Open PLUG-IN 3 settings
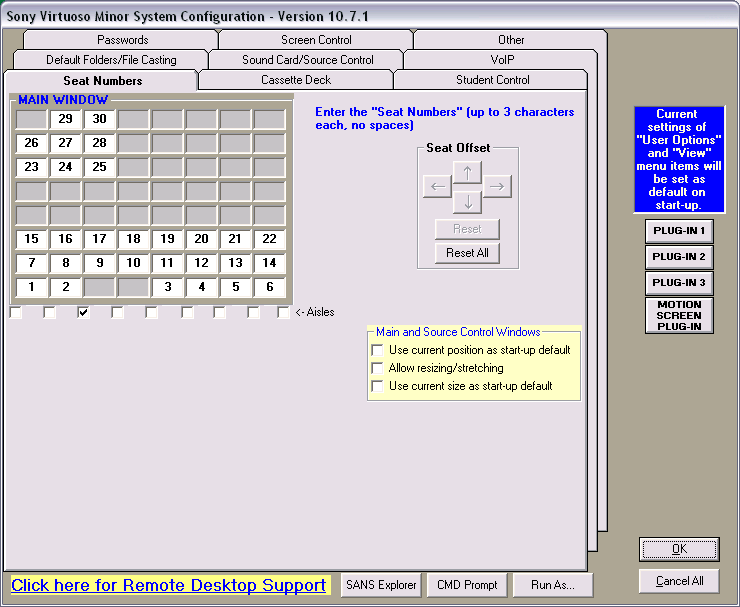This screenshot has height=607, width=740. coord(679,283)
